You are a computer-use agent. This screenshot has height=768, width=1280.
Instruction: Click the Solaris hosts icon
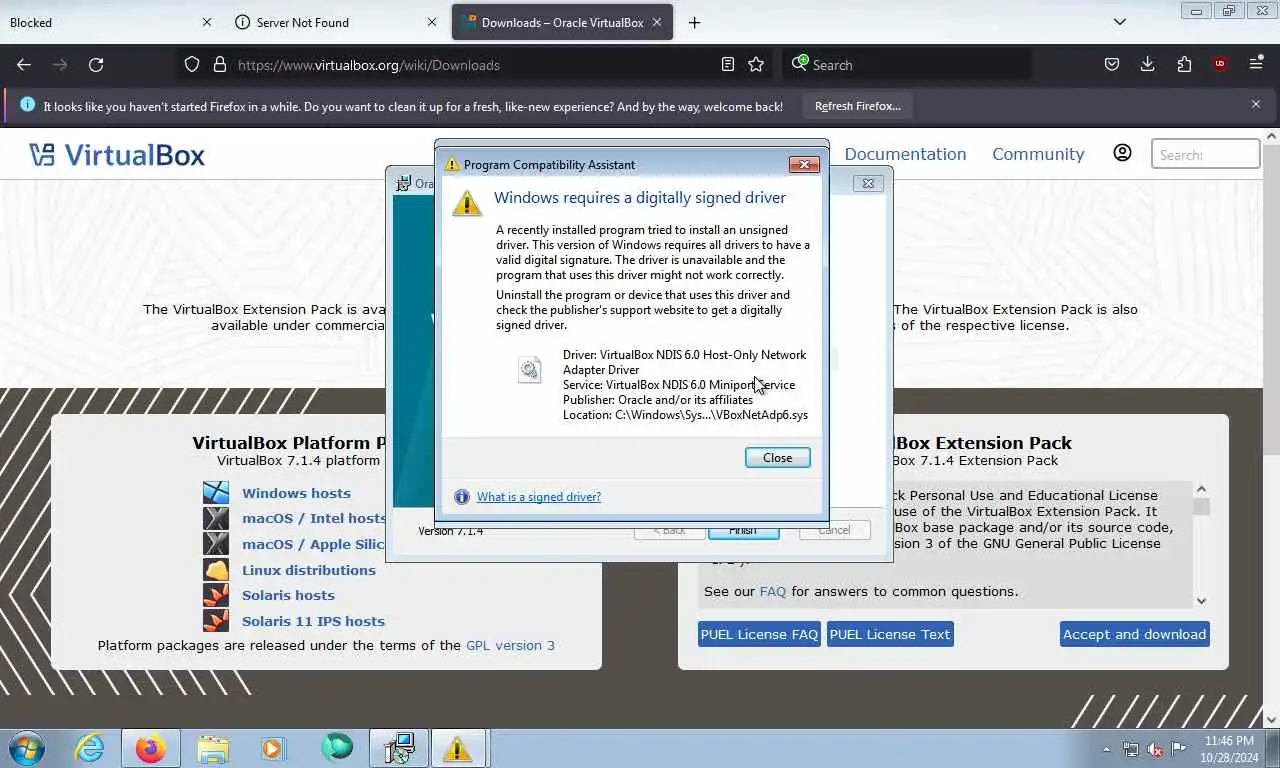[x=216, y=595]
